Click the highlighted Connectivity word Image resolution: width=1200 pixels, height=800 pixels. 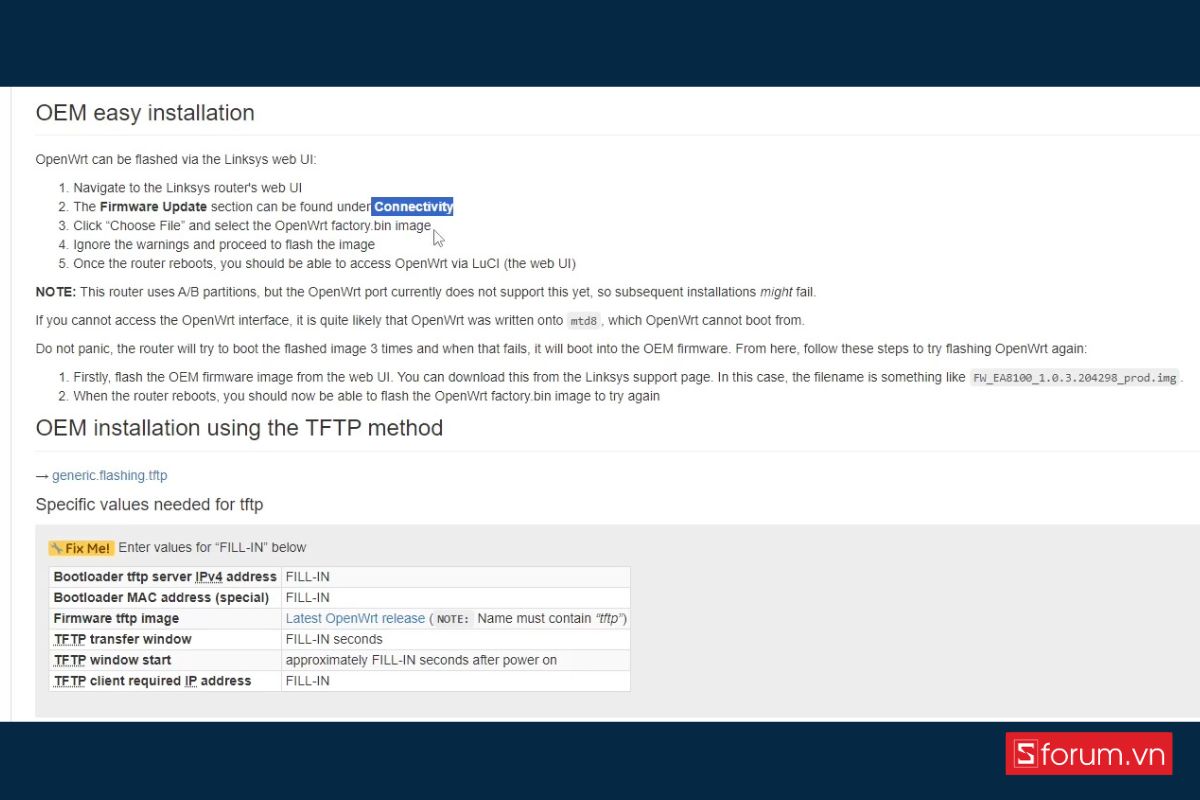coord(413,207)
